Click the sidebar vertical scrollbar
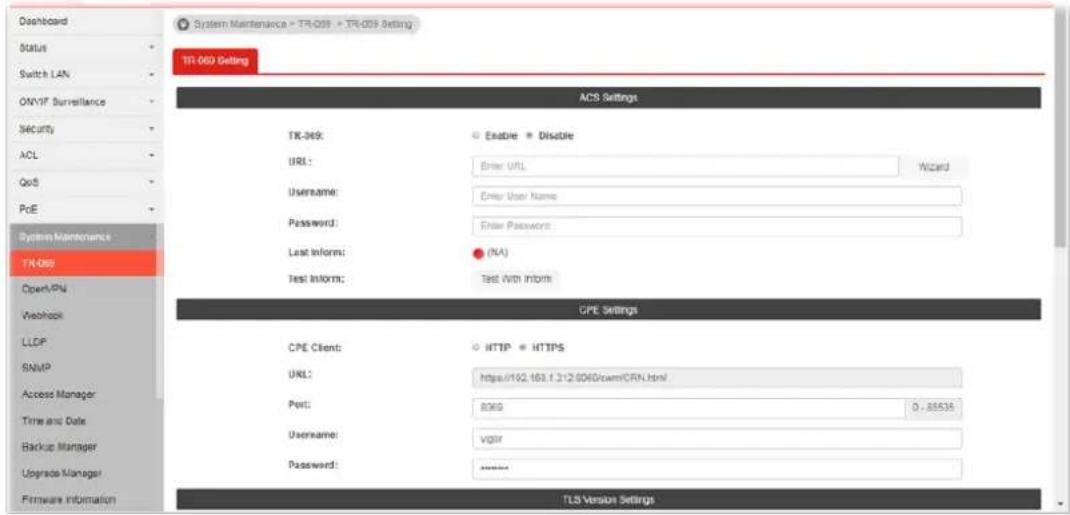This screenshot has width=1070, height=515. pos(160,310)
